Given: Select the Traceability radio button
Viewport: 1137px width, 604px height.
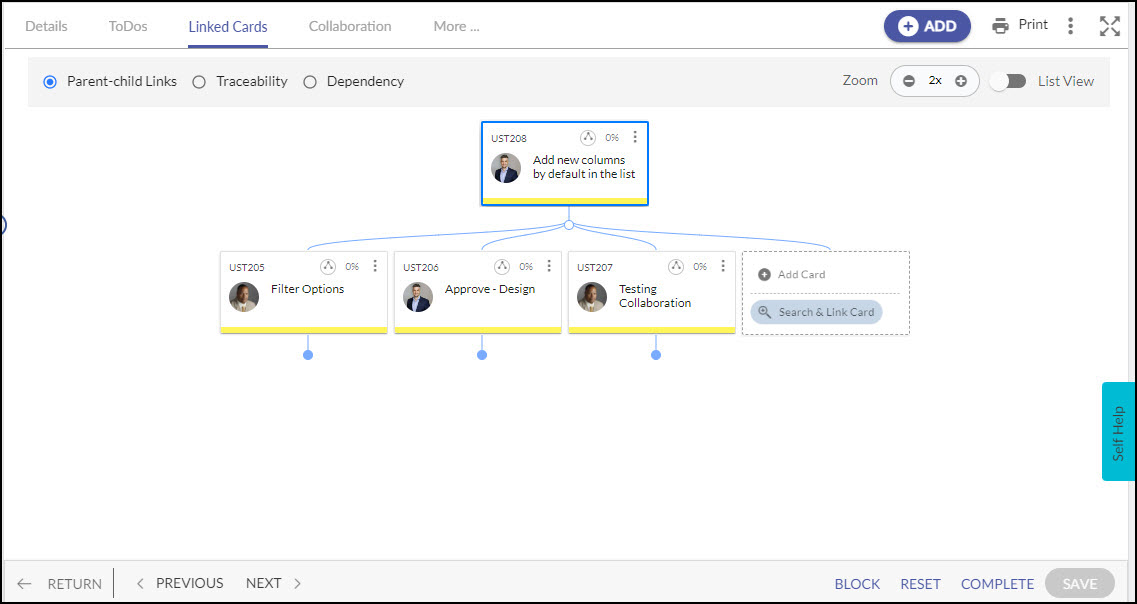Looking at the screenshot, I should click(x=199, y=82).
